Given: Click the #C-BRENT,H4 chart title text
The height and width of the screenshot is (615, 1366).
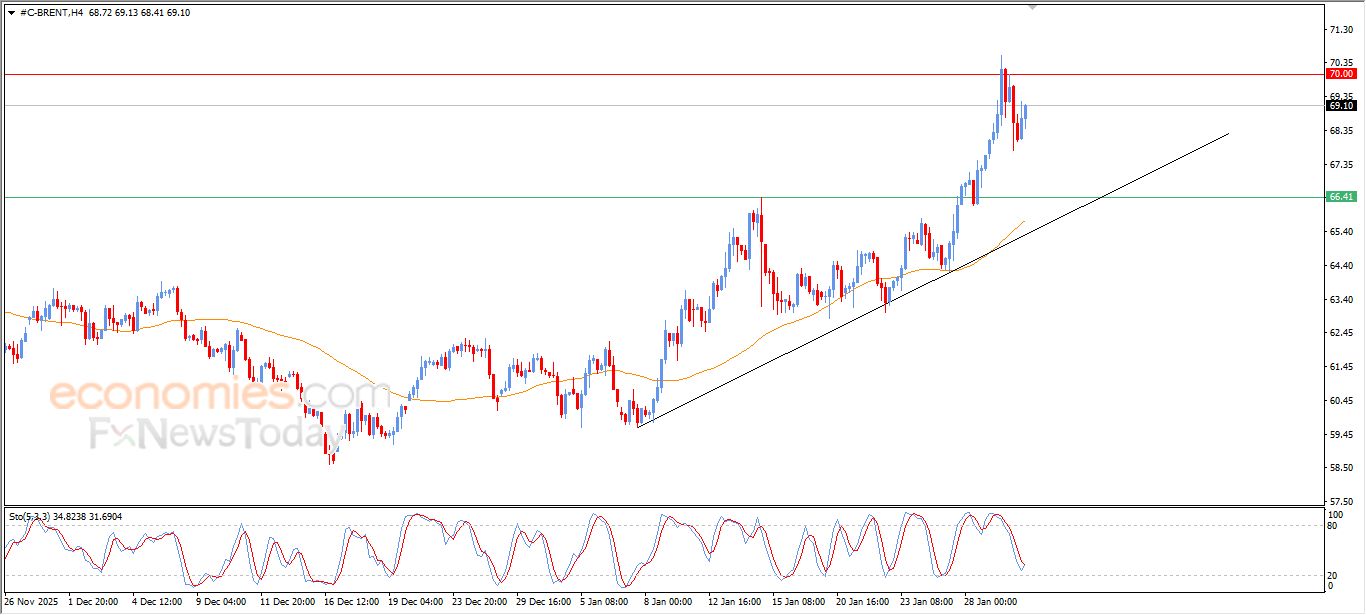Looking at the screenshot, I should click(51, 13).
